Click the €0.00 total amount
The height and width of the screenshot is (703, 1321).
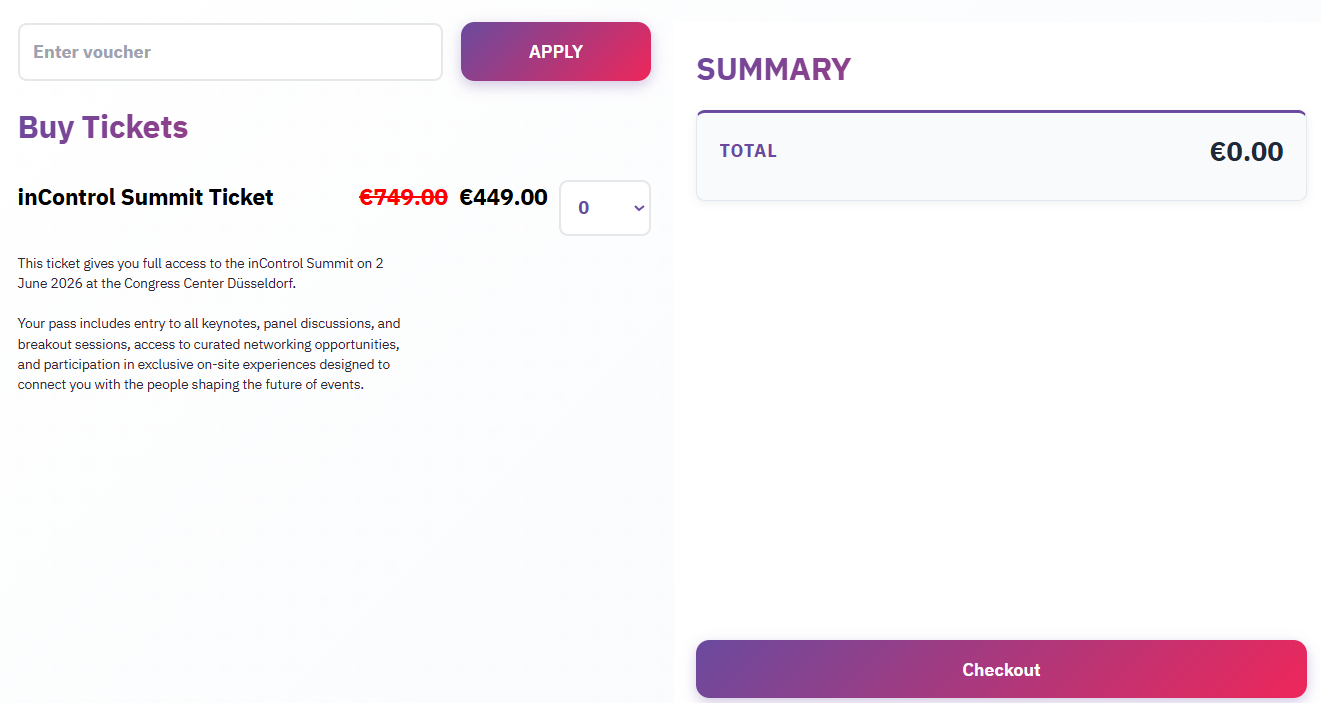coord(1246,151)
